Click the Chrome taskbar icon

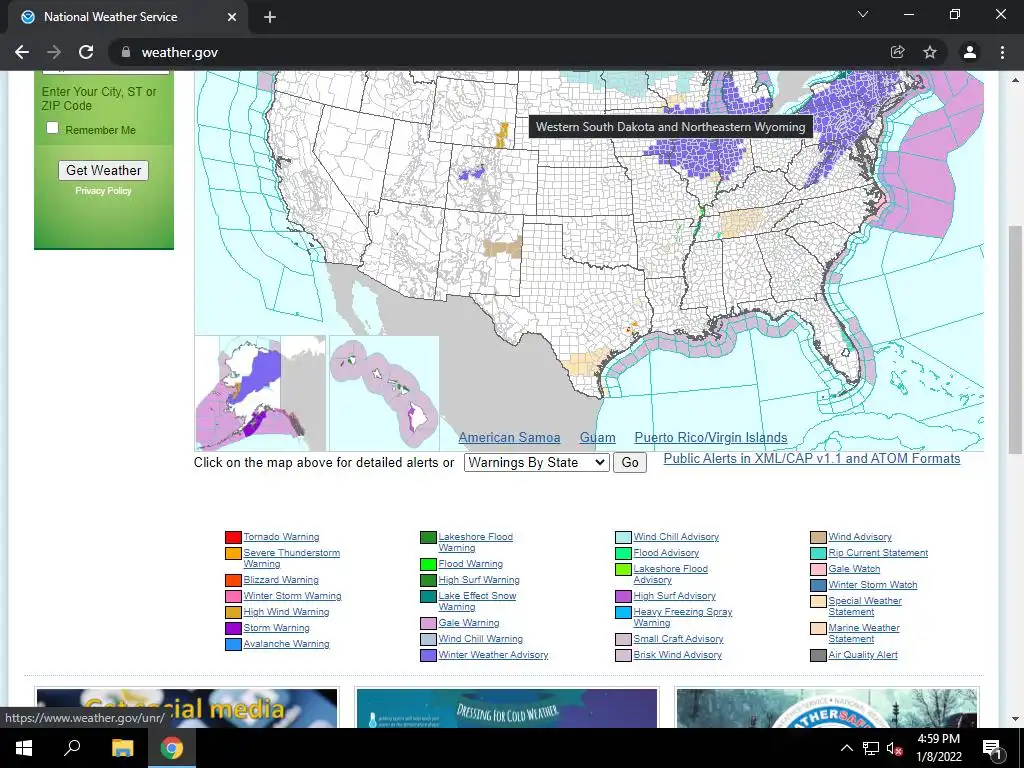[x=172, y=748]
